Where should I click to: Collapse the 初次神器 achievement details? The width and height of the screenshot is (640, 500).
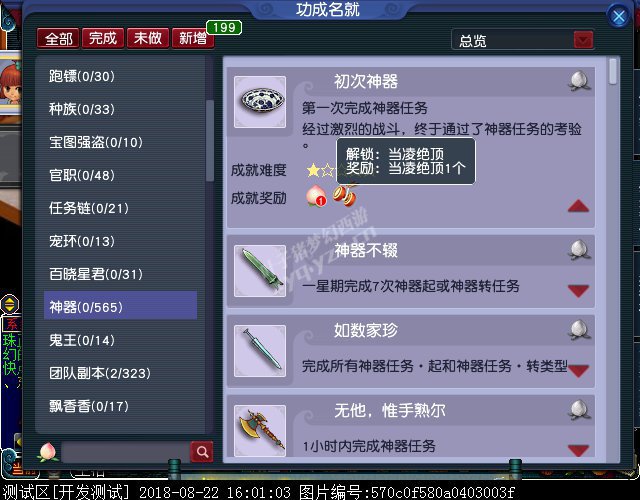(x=578, y=206)
